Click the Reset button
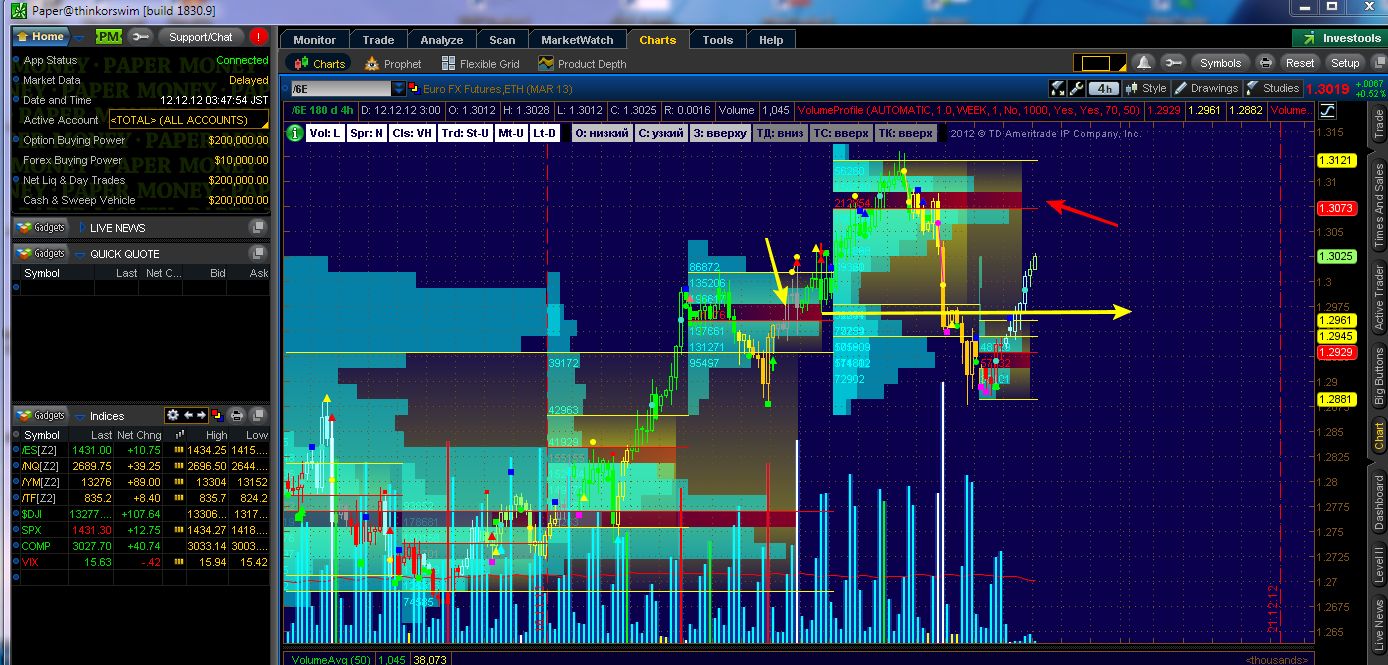 pos(1300,62)
